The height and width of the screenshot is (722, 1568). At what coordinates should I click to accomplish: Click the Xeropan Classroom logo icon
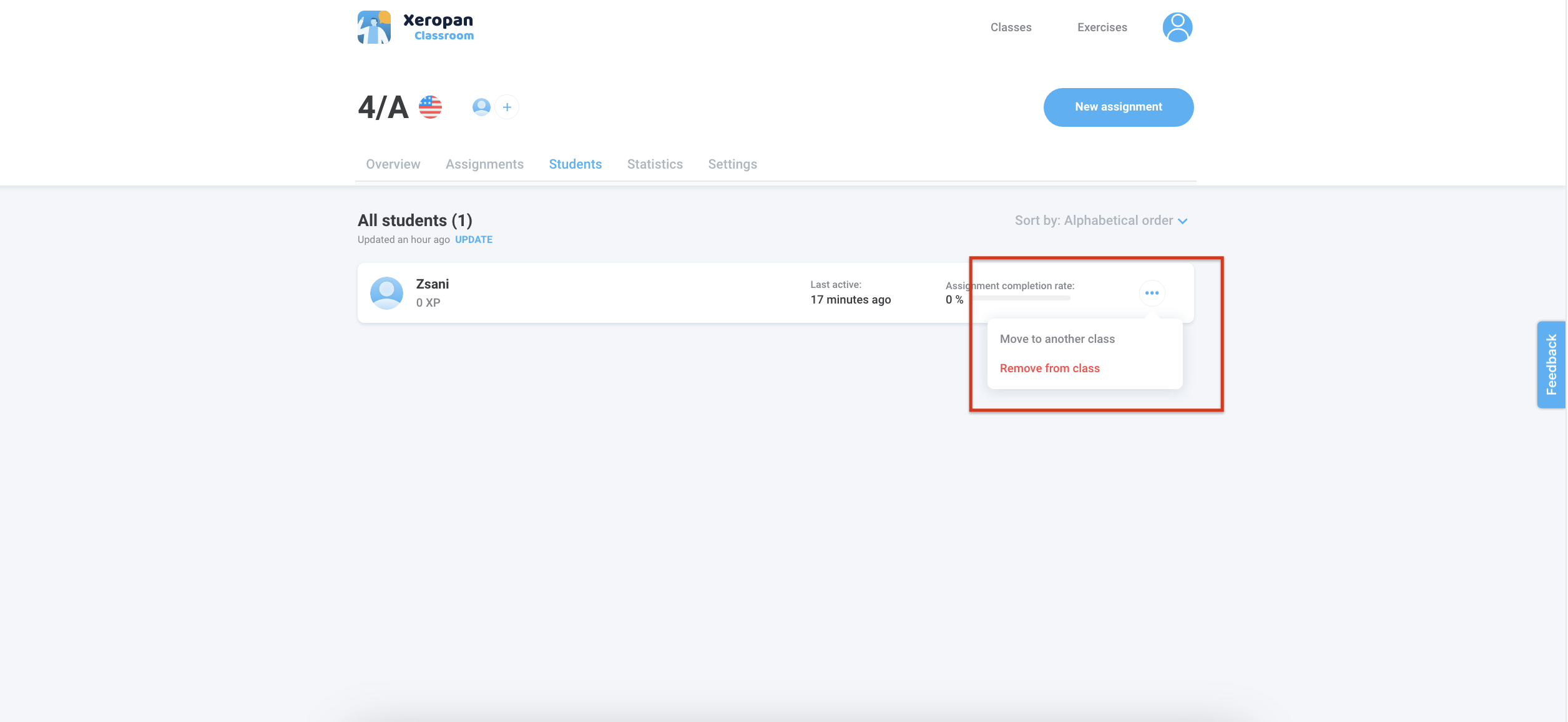coord(374,27)
